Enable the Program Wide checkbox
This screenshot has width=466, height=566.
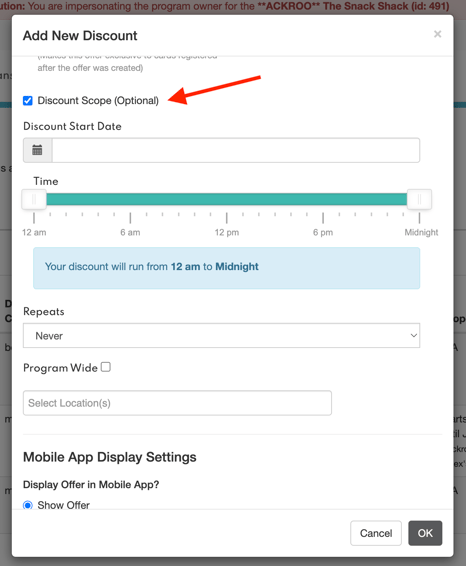click(x=106, y=367)
